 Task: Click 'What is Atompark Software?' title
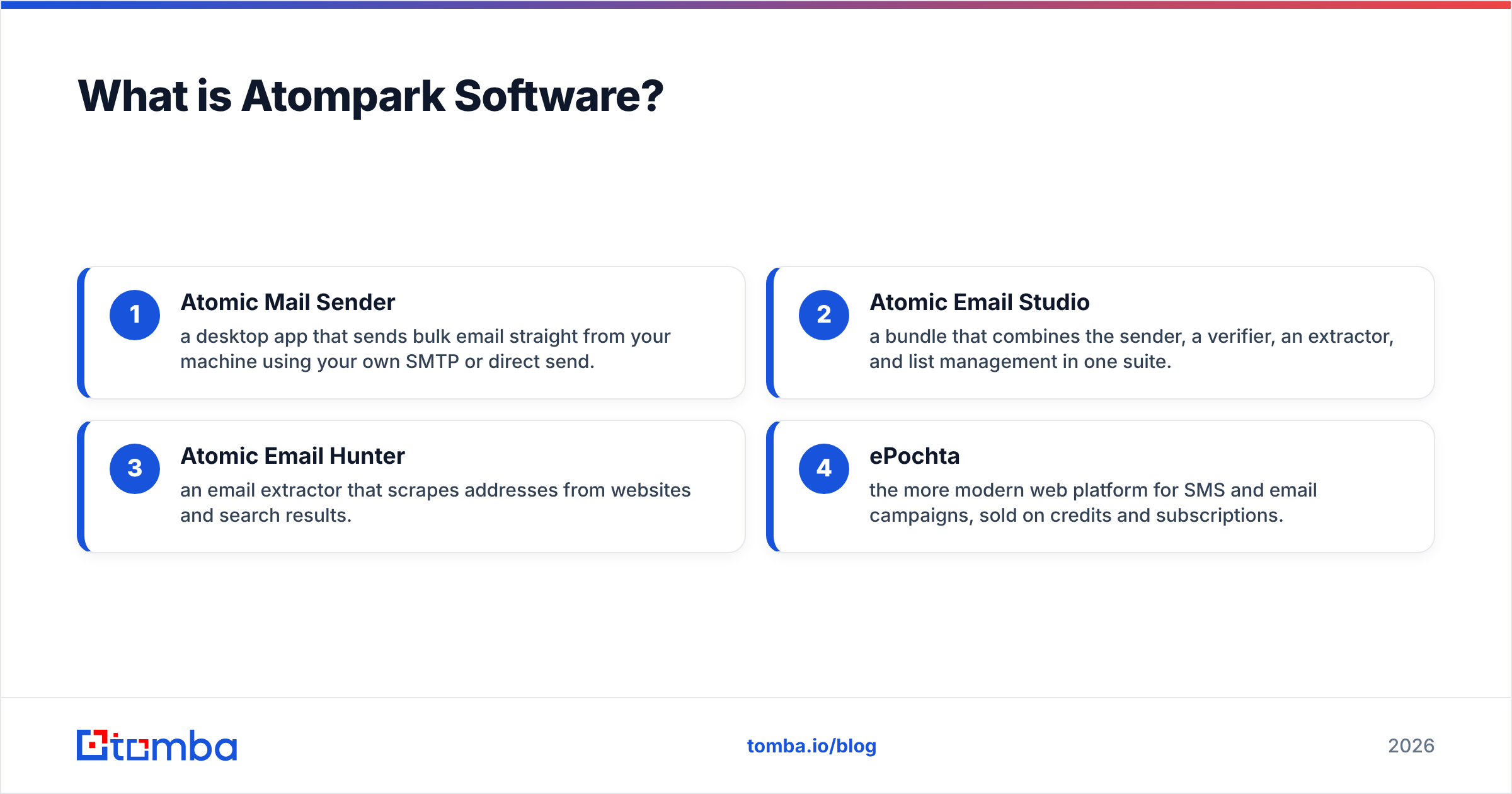[x=370, y=96]
